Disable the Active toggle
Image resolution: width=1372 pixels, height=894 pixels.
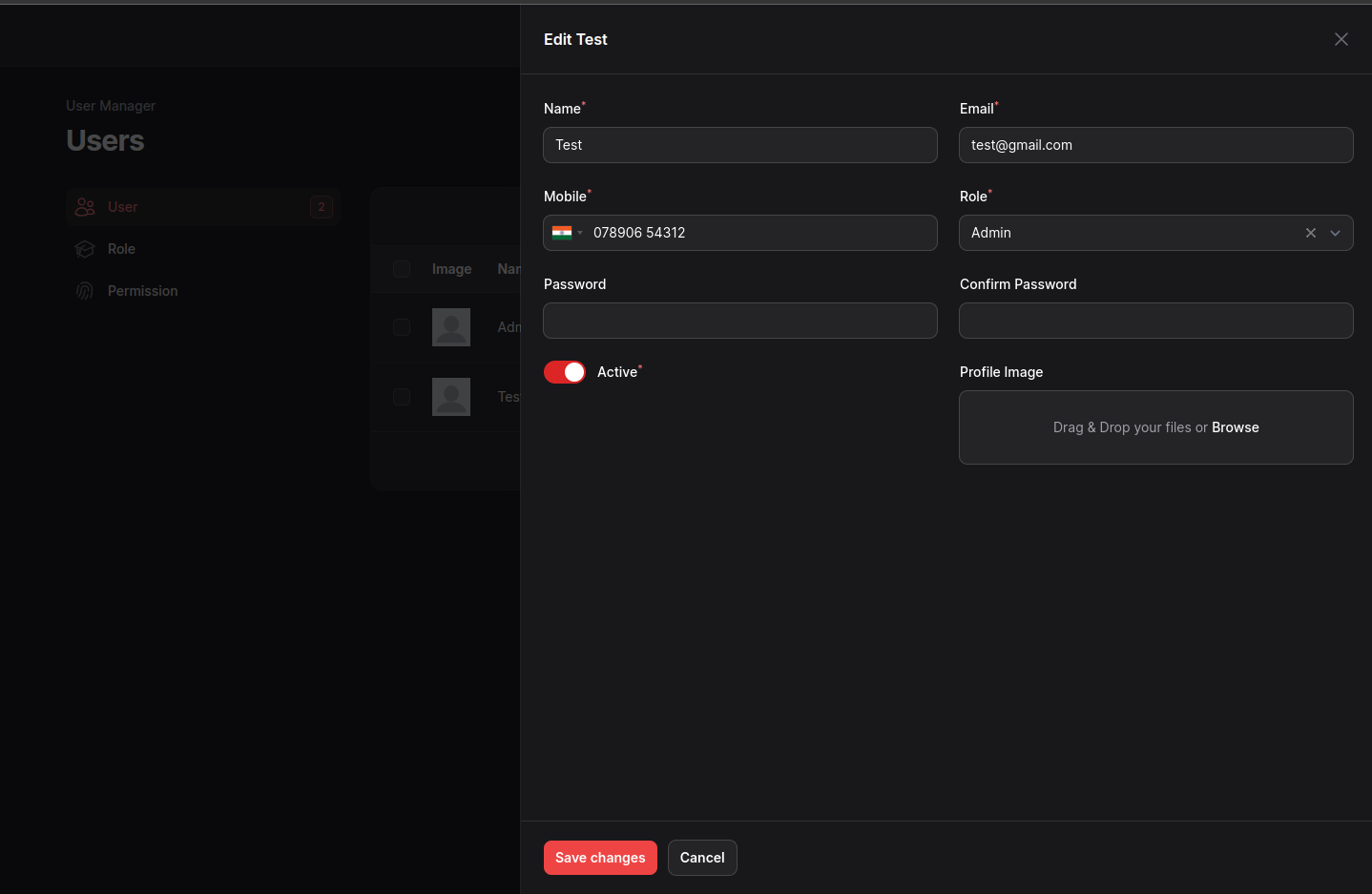pyautogui.click(x=564, y=371)
